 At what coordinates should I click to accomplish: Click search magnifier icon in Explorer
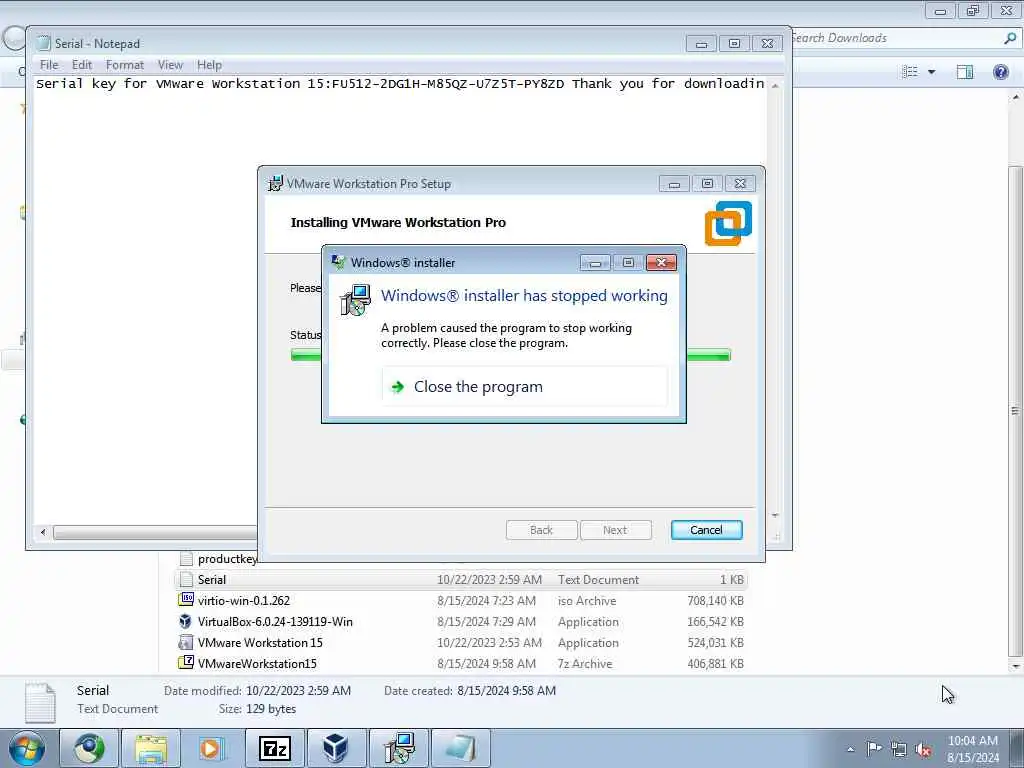pos(1010,39)
